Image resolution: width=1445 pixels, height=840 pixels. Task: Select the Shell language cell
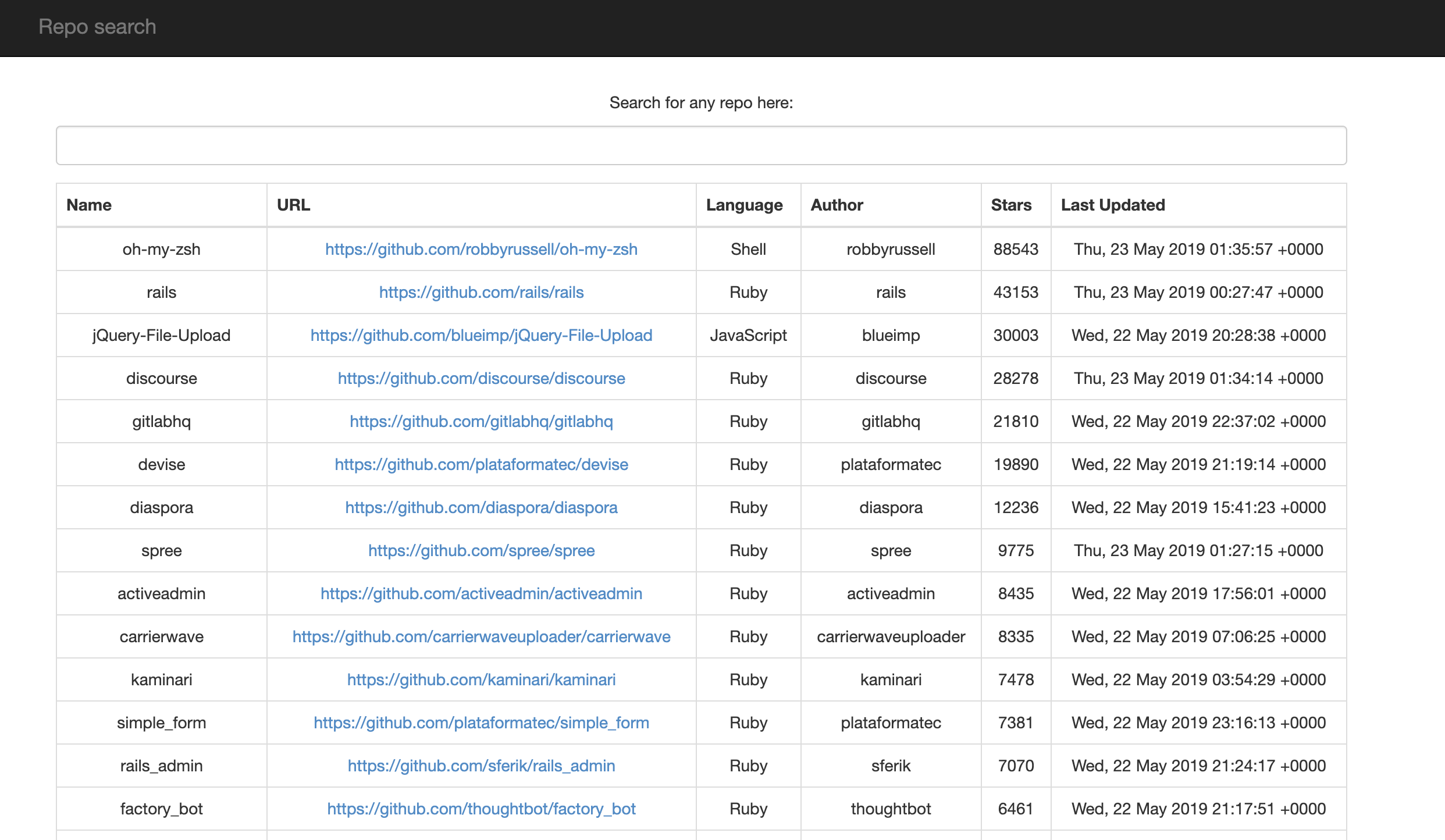coord(748,249)
